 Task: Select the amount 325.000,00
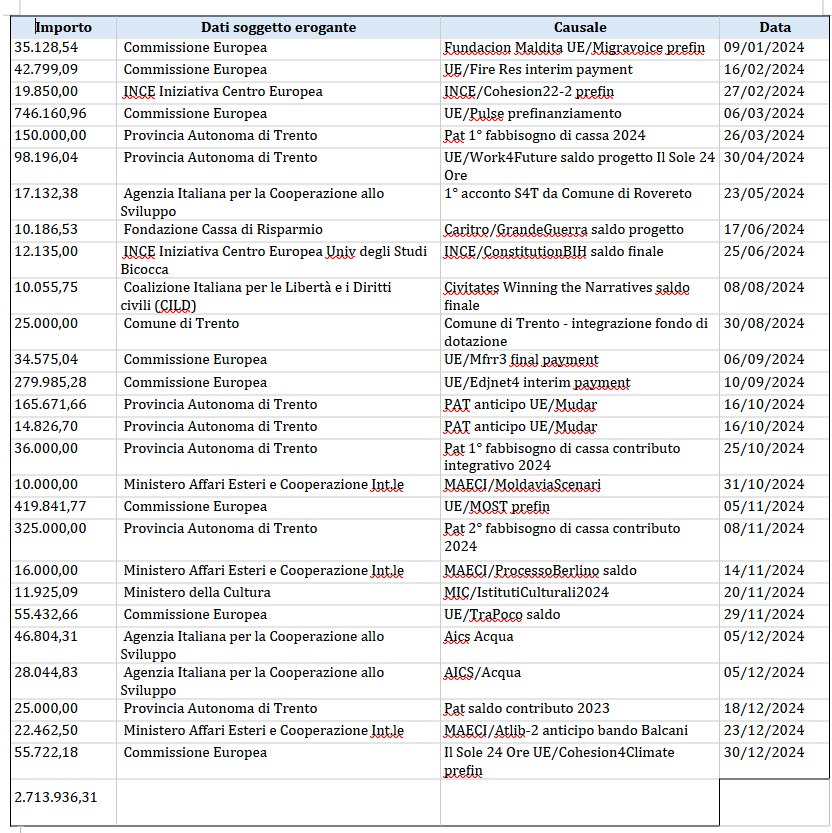point(50,529)
